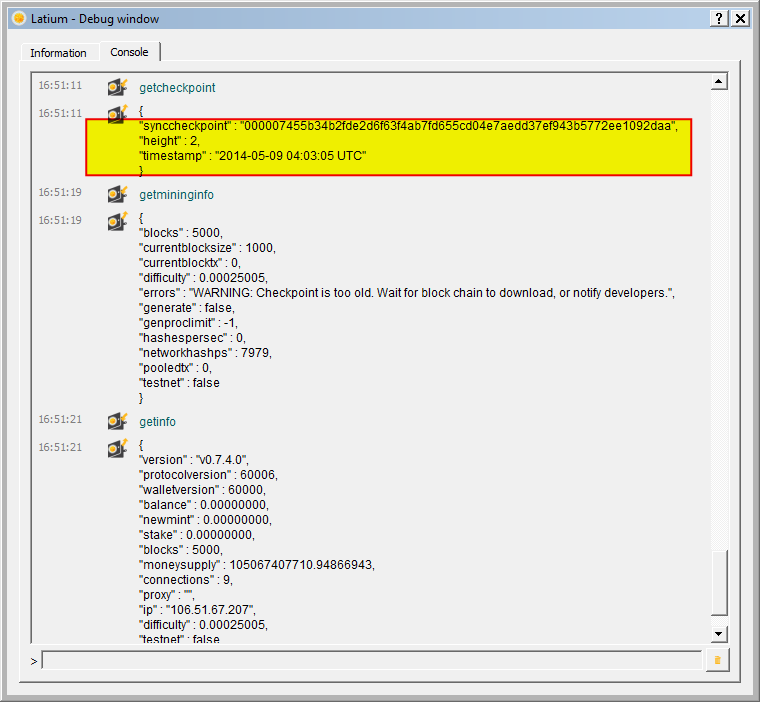
Task: Click the getinfo command text
Action: point(157,421)
